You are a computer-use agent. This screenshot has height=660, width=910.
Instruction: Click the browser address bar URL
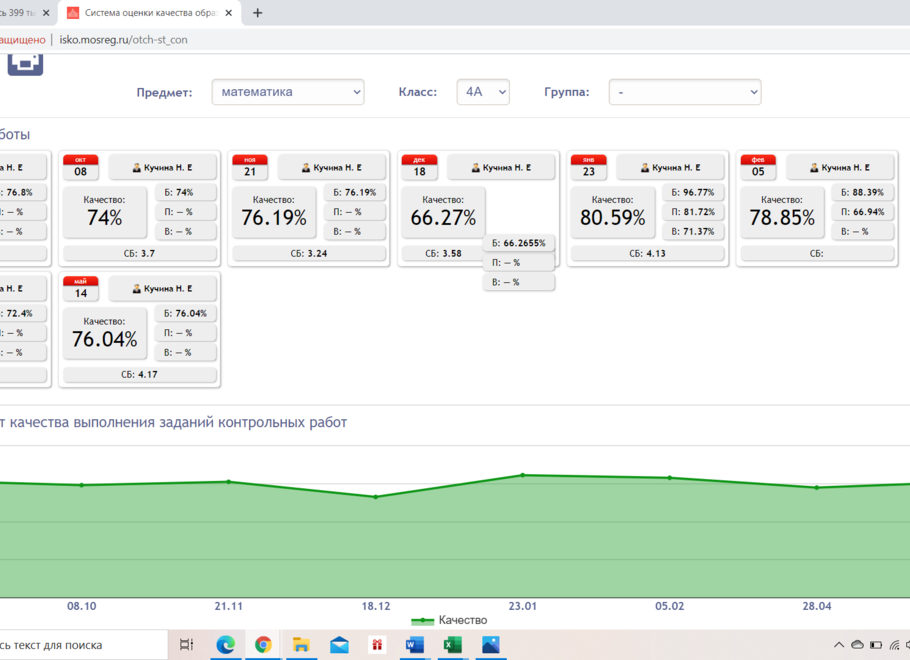coord(124,40)
